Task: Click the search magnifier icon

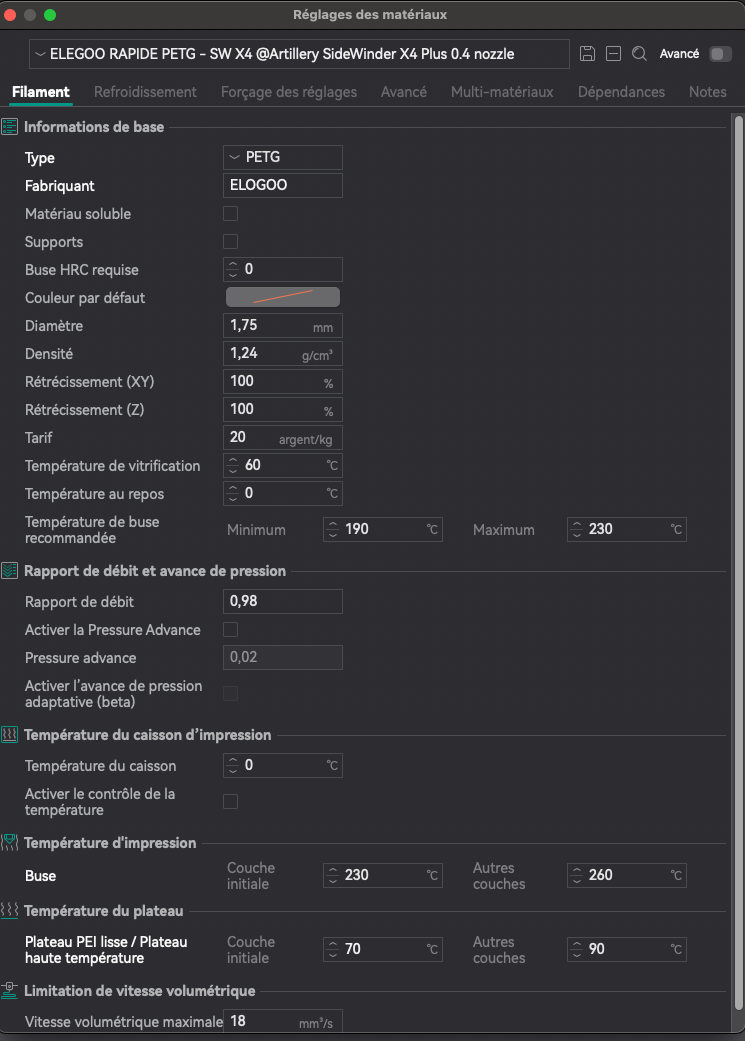Action: click(x=640, y=54)
